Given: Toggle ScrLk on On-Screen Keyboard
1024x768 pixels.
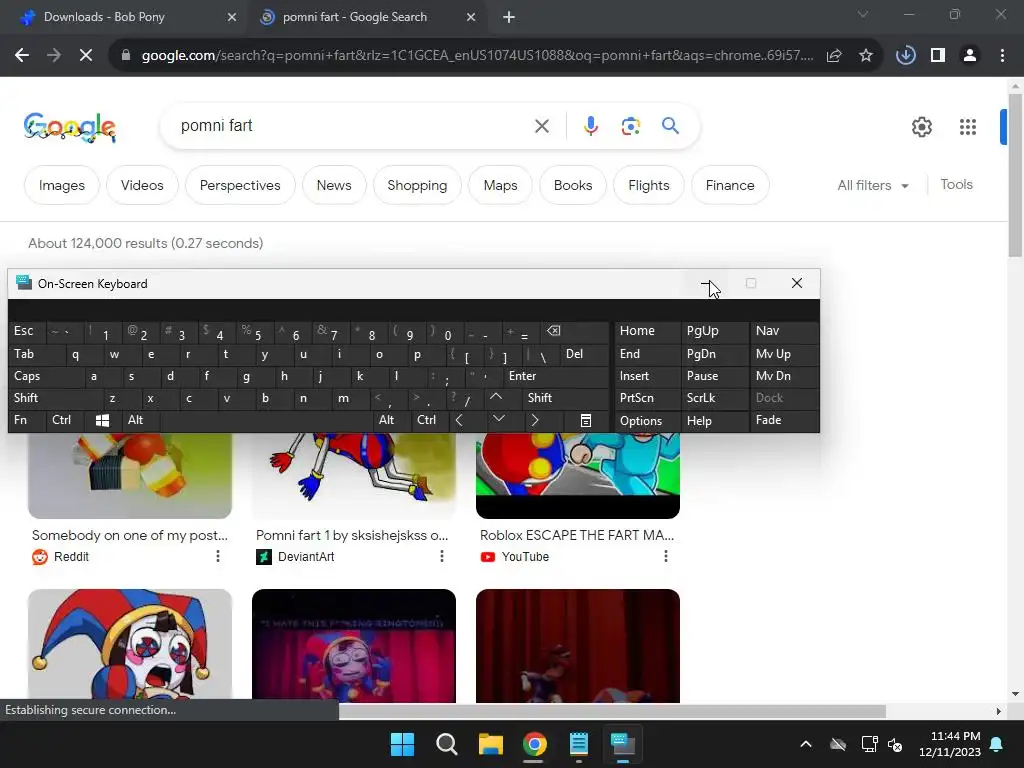Looking at the screenshot, I should [713, 398].
